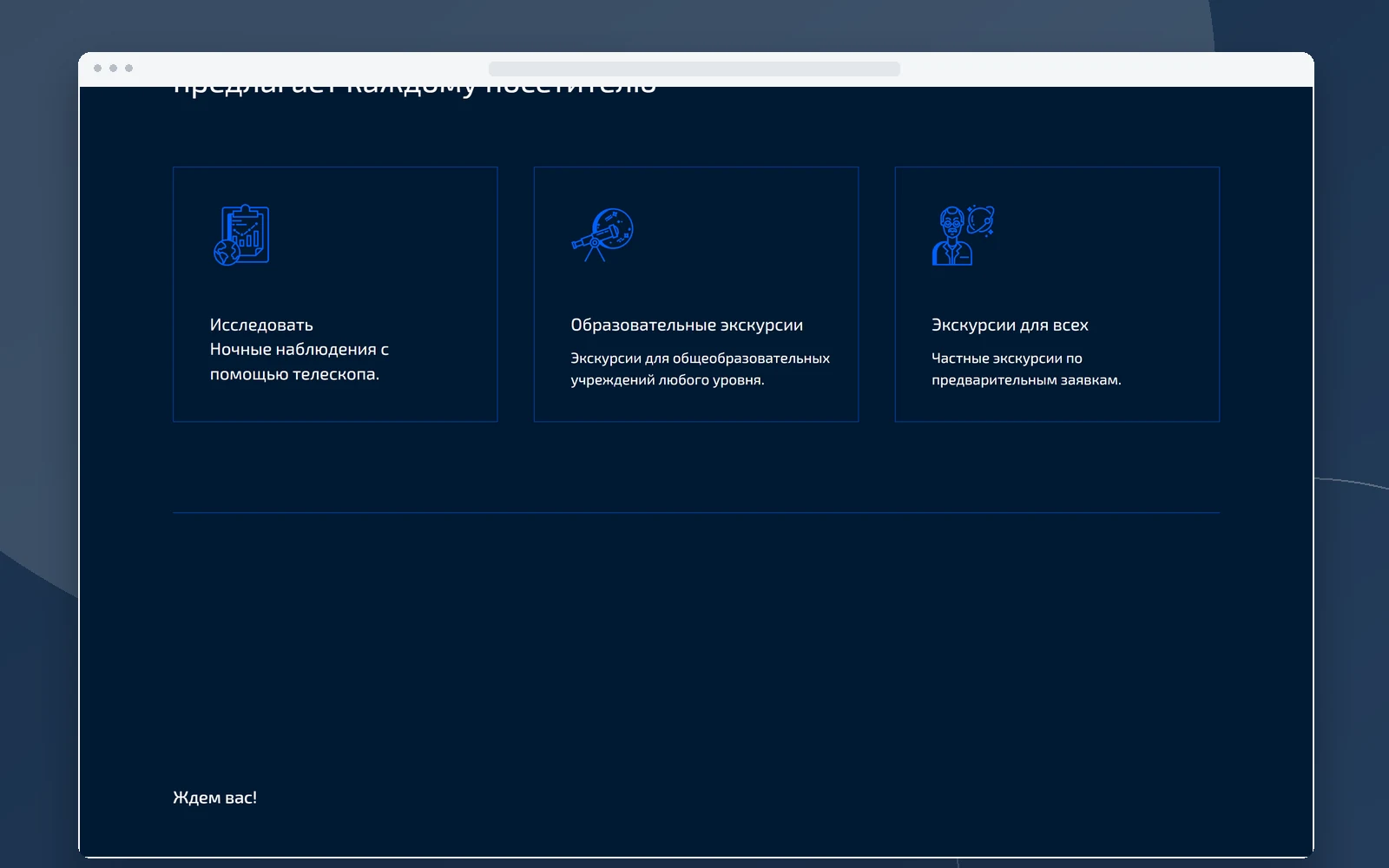Select the Экскурсии для всех heading

tap(1010, 325)
